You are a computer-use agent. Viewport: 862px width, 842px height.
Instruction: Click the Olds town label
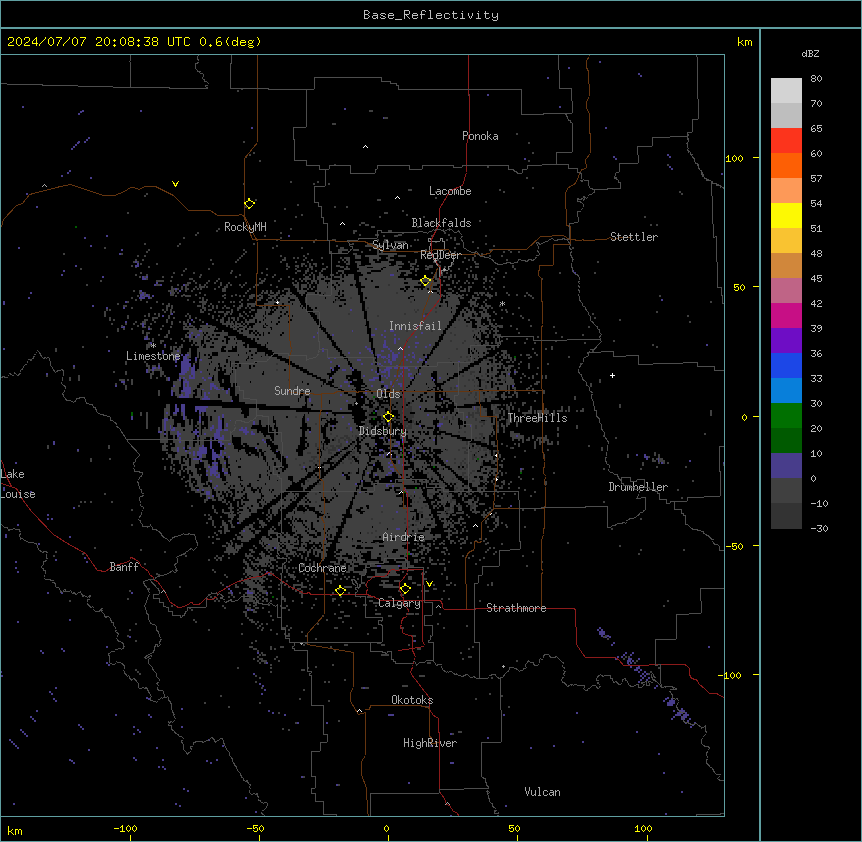tap(388, 394)
